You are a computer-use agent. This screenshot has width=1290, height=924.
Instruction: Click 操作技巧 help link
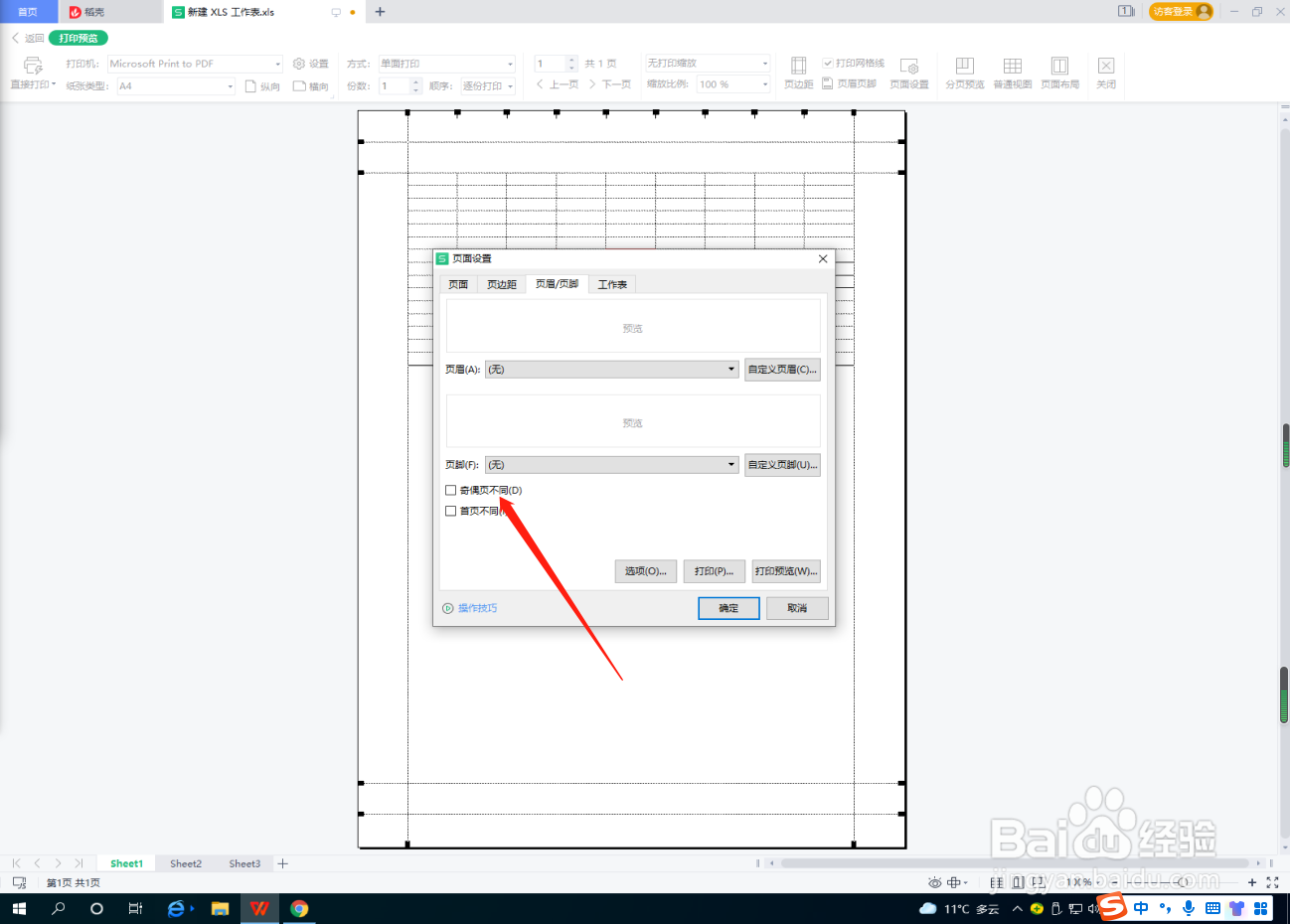tap(470, 608)
